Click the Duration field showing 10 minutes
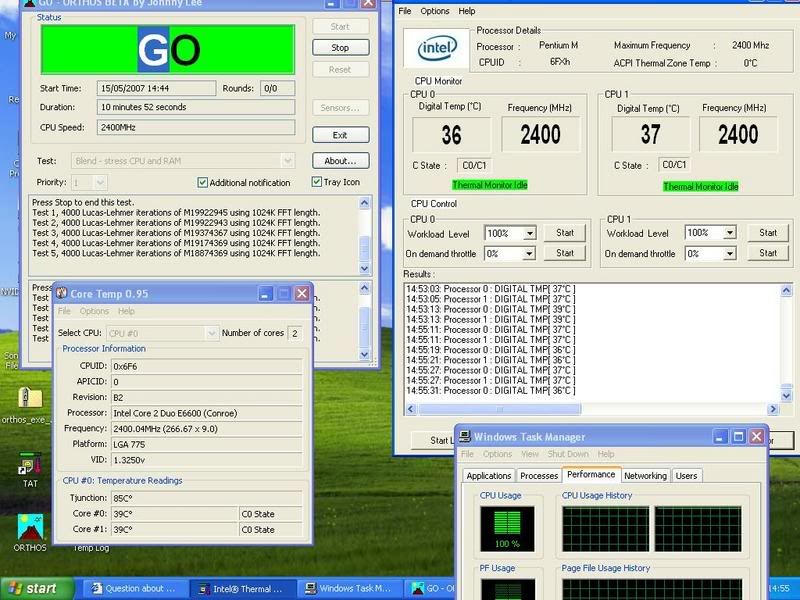This screenshot has width=800, height=600. tap(196, 107)
